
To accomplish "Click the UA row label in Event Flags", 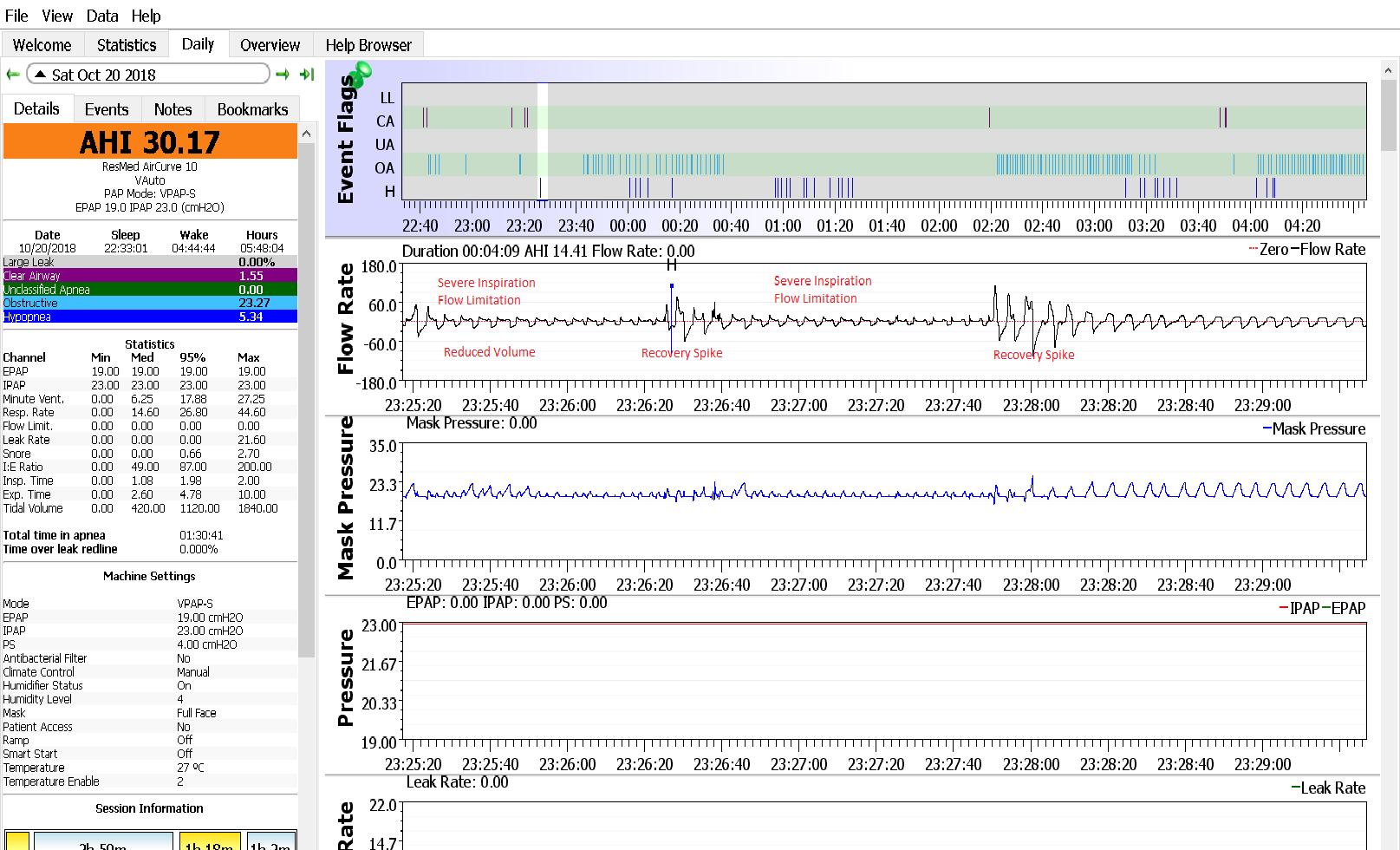I will click(x=385, y=145).
